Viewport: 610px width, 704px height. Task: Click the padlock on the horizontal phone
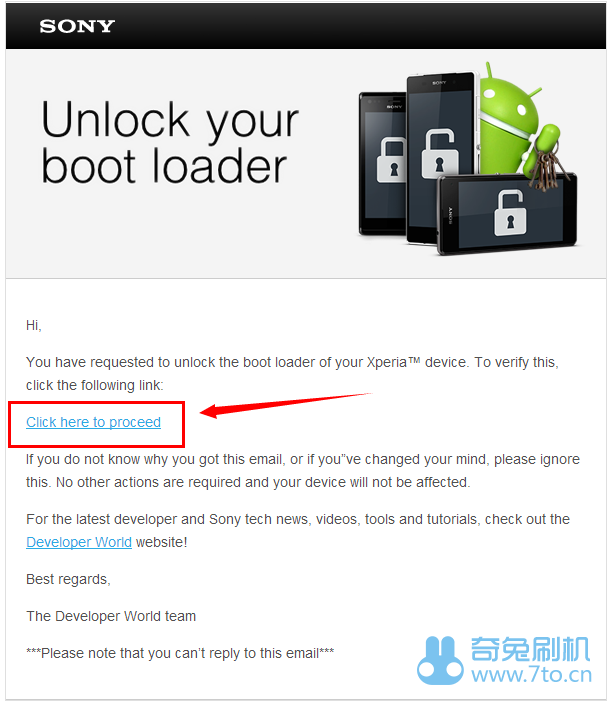coord(510,213)
